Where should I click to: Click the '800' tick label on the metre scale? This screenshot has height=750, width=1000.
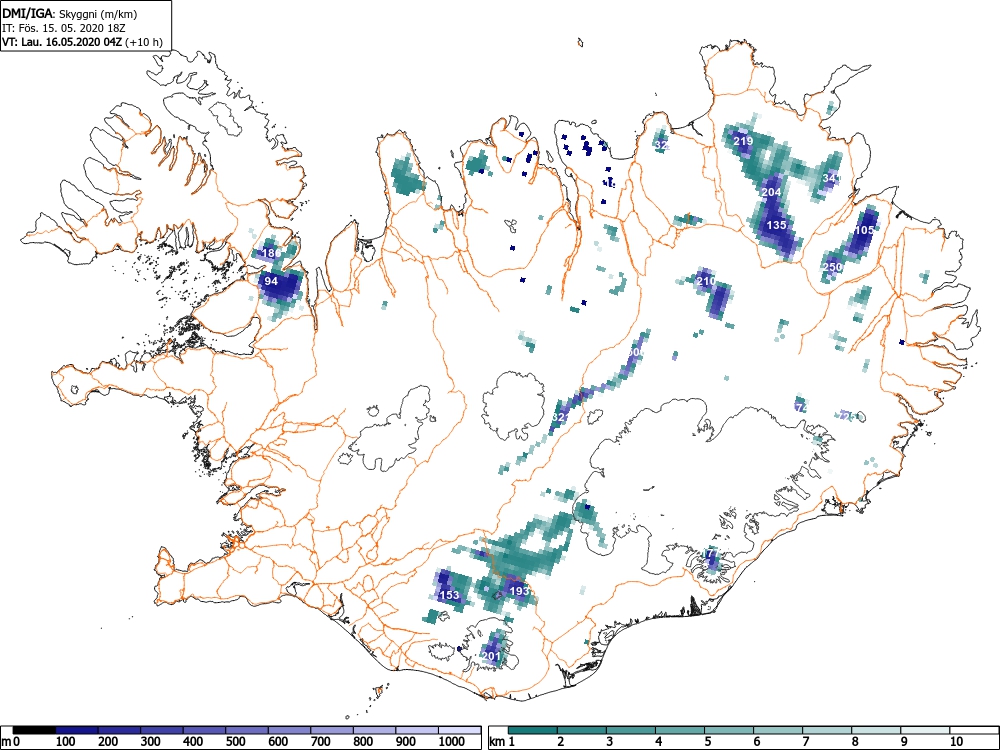363,742
